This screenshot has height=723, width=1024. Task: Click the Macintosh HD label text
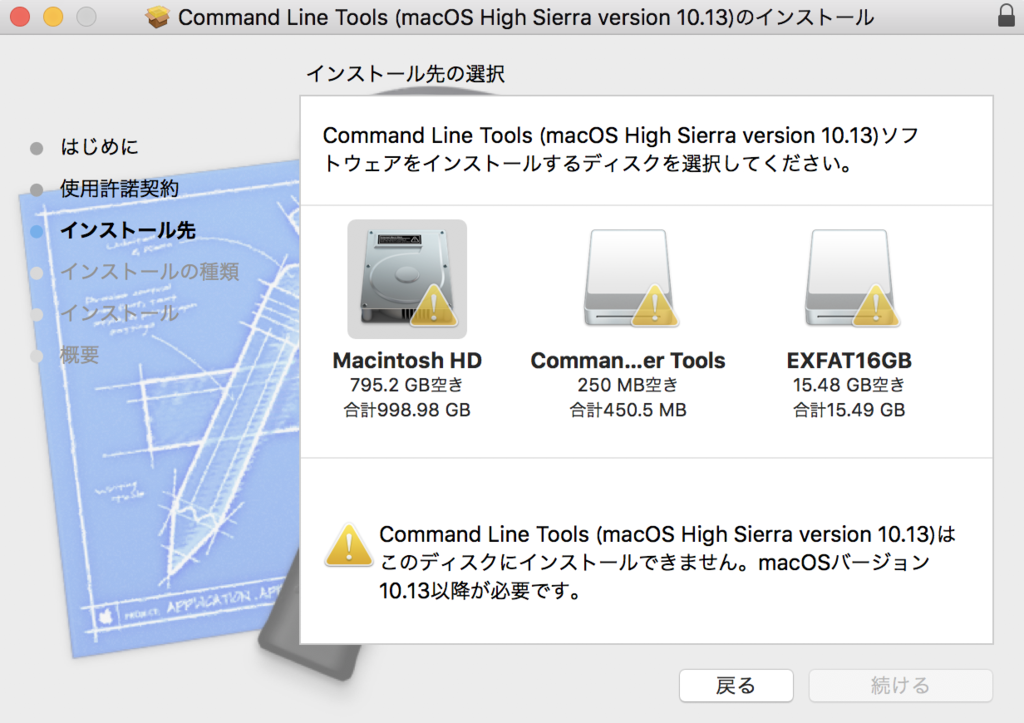407,361
